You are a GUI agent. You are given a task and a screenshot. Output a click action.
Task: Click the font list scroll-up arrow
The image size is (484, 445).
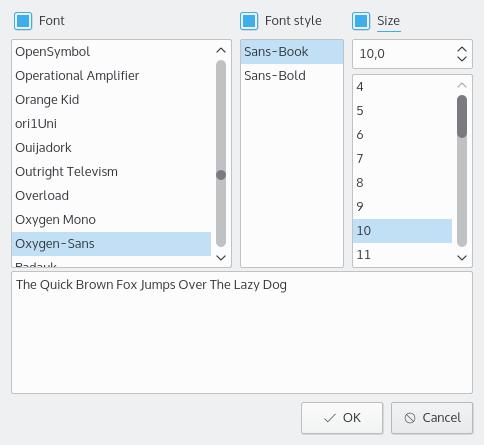coord(221,51)
